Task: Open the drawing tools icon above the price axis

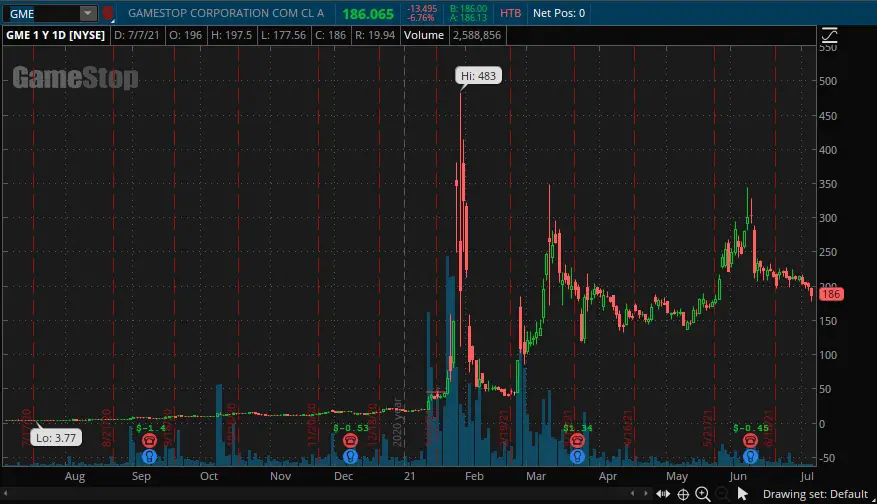Action: (829, 36)
